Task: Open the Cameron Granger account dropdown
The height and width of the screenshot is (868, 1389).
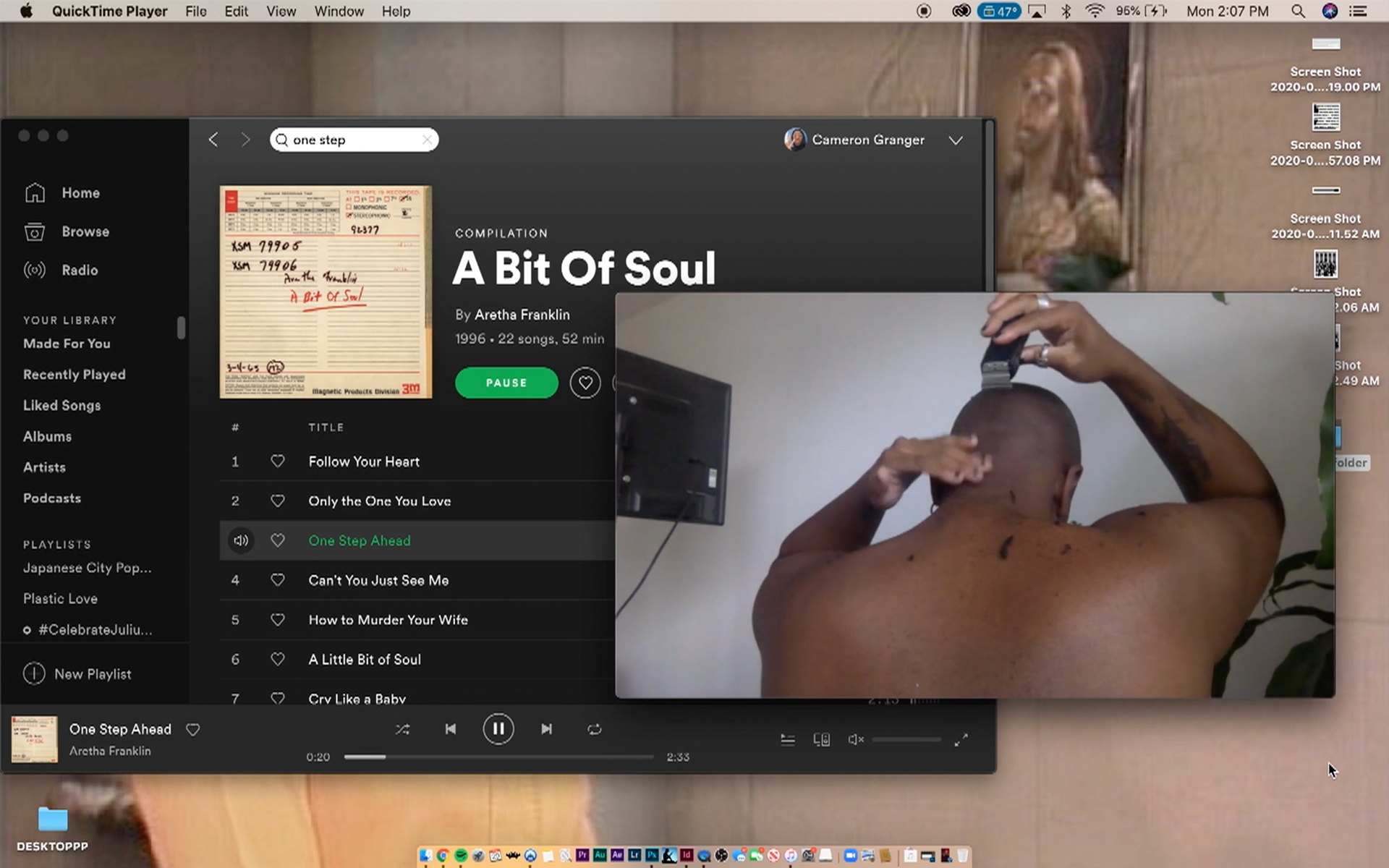Action: [956, 140]
